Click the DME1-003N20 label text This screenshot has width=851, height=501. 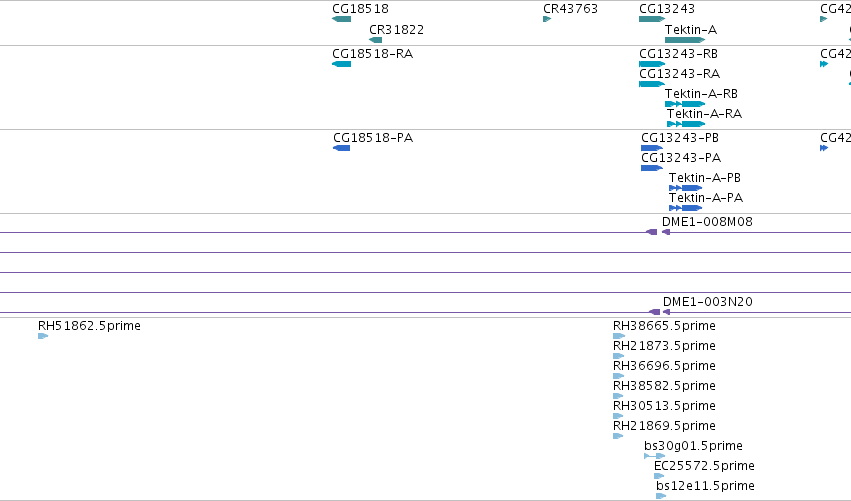tap(708, 302)
